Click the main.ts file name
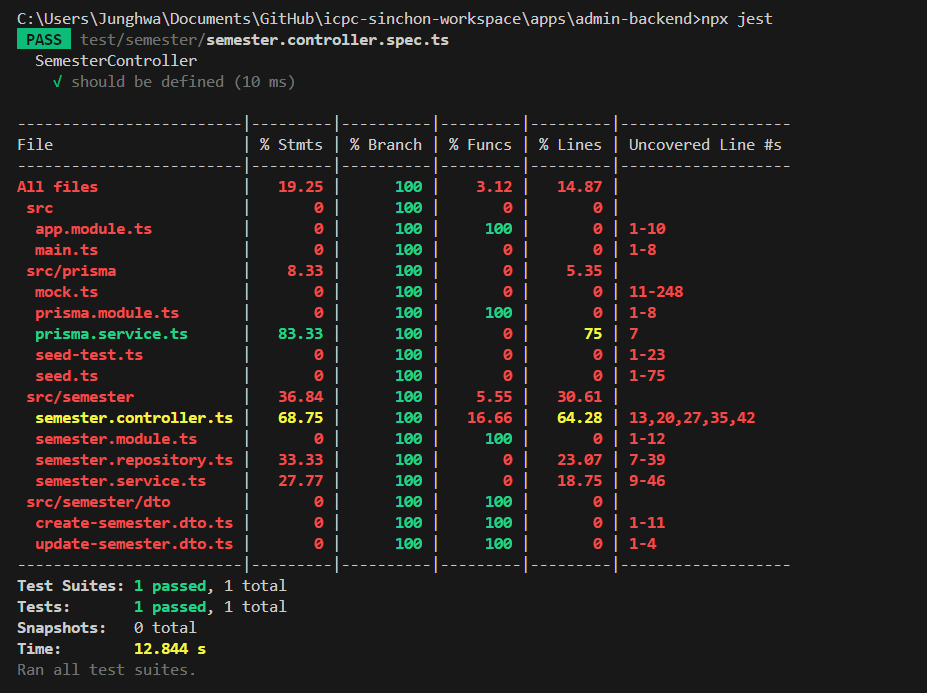The height and width of the screenshot is (693, 927). (x=66, y=250)
